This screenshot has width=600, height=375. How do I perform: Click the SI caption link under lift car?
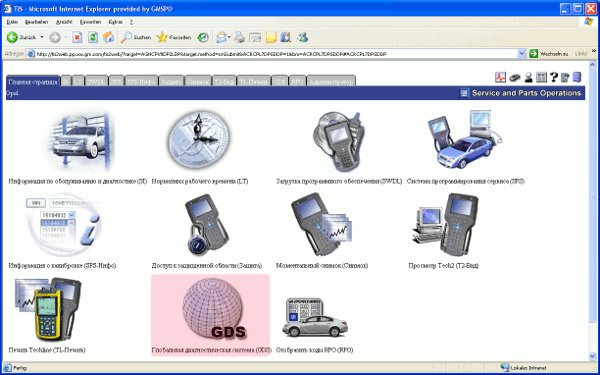coord(78,181)
